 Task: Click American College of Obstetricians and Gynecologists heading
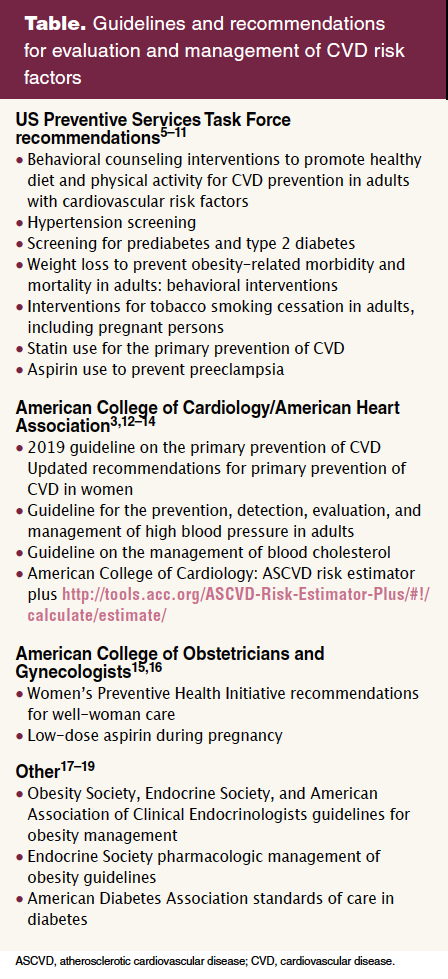pyautogui.click(x=170, y=662)
